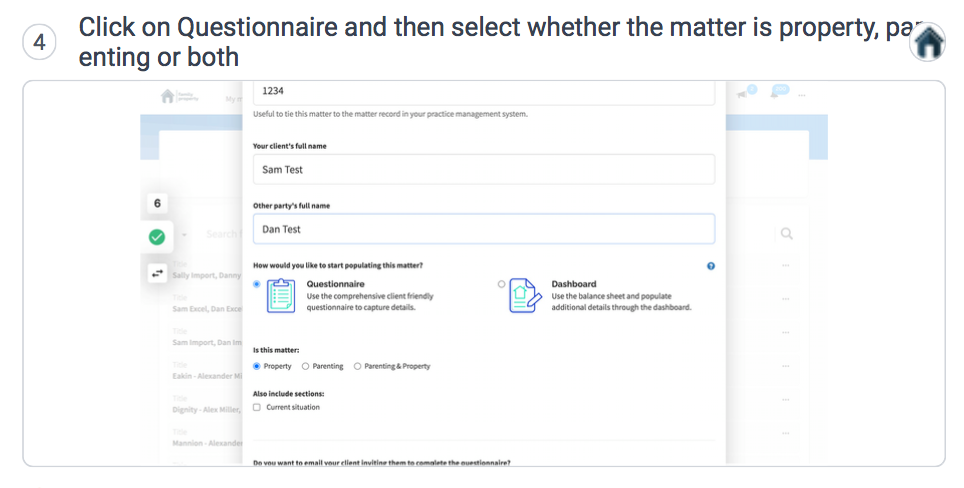The width and height of the screenshot is (964, 488).
Task: Click the green checkmark icon in side panel
Action: [157, 237]
